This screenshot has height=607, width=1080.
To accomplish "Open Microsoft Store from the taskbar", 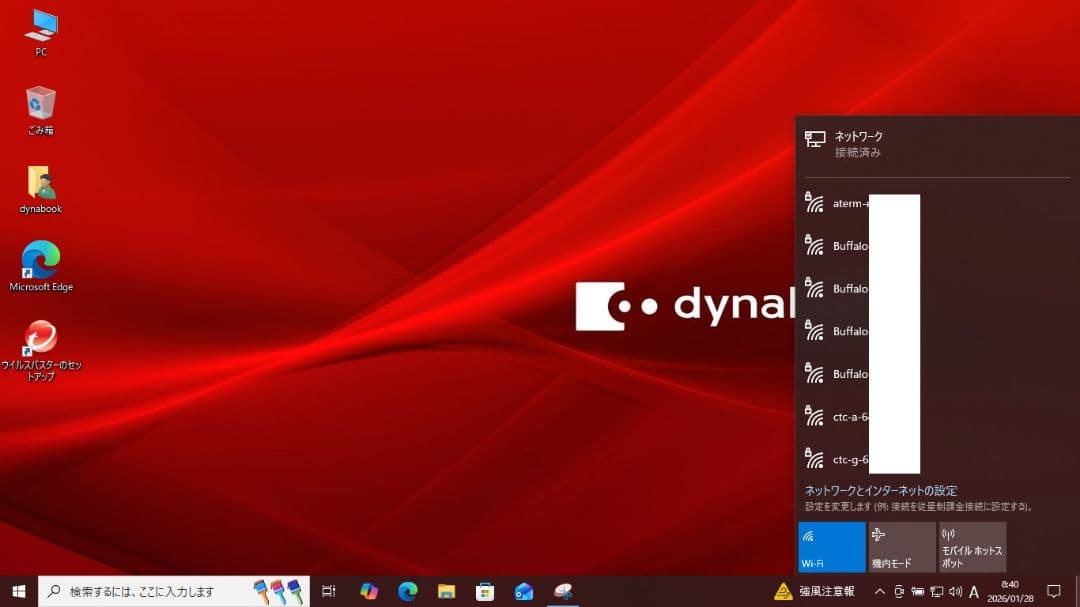I will (483, 591).
